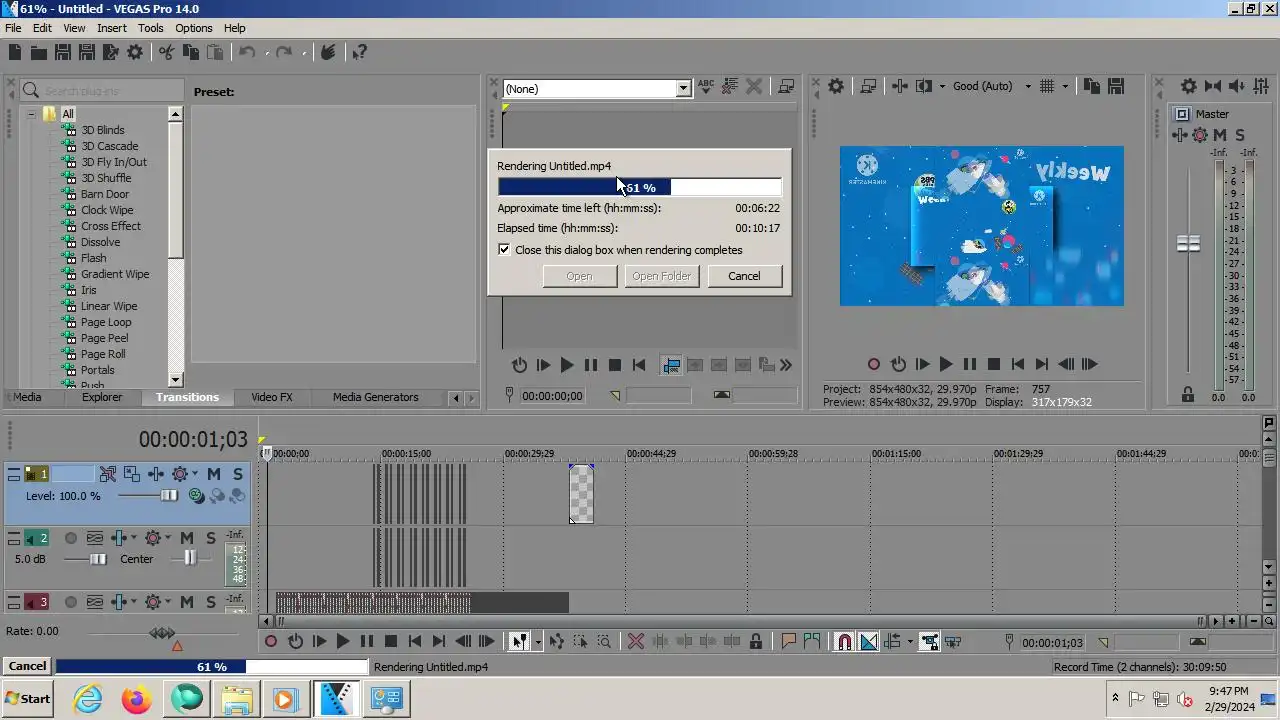Mute audio track 3

187,602
